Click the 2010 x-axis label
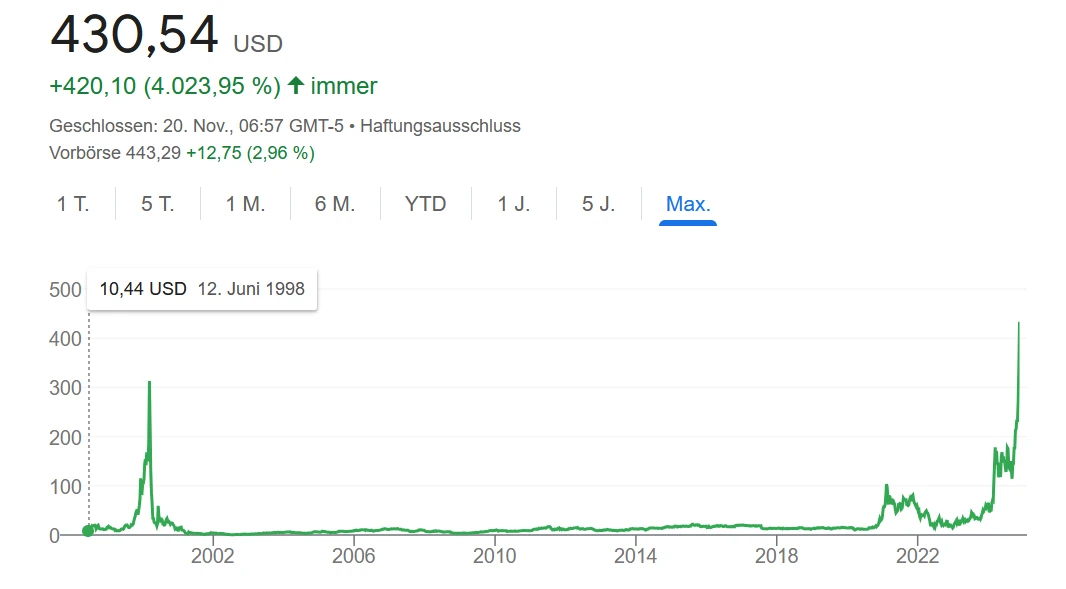The image size is (1066, 589). (x=495, y=556)
